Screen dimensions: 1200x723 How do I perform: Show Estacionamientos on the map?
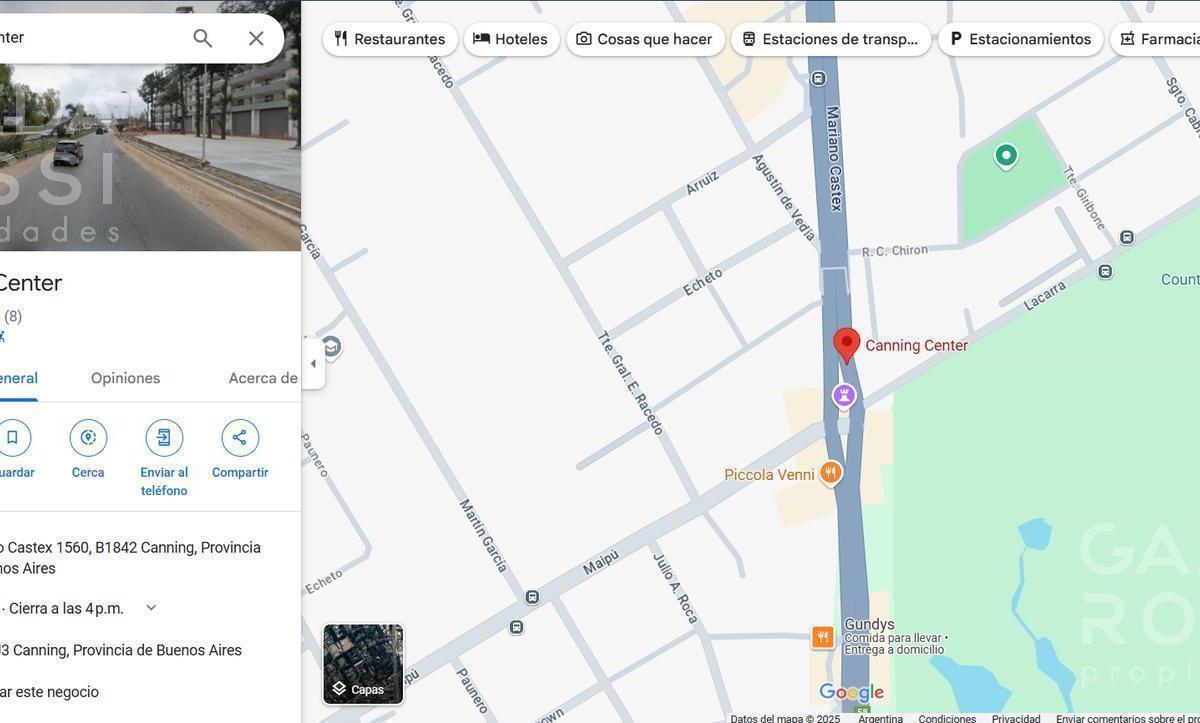(1020, 39)
